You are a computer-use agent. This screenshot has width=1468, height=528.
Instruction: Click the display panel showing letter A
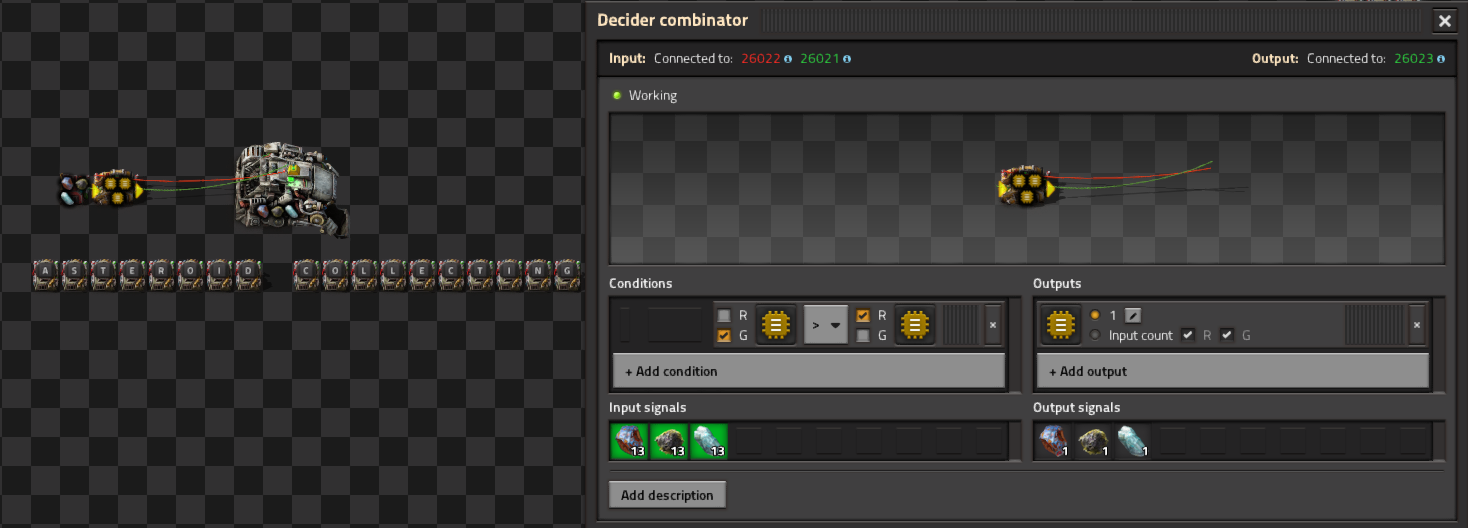click(46, 272)
